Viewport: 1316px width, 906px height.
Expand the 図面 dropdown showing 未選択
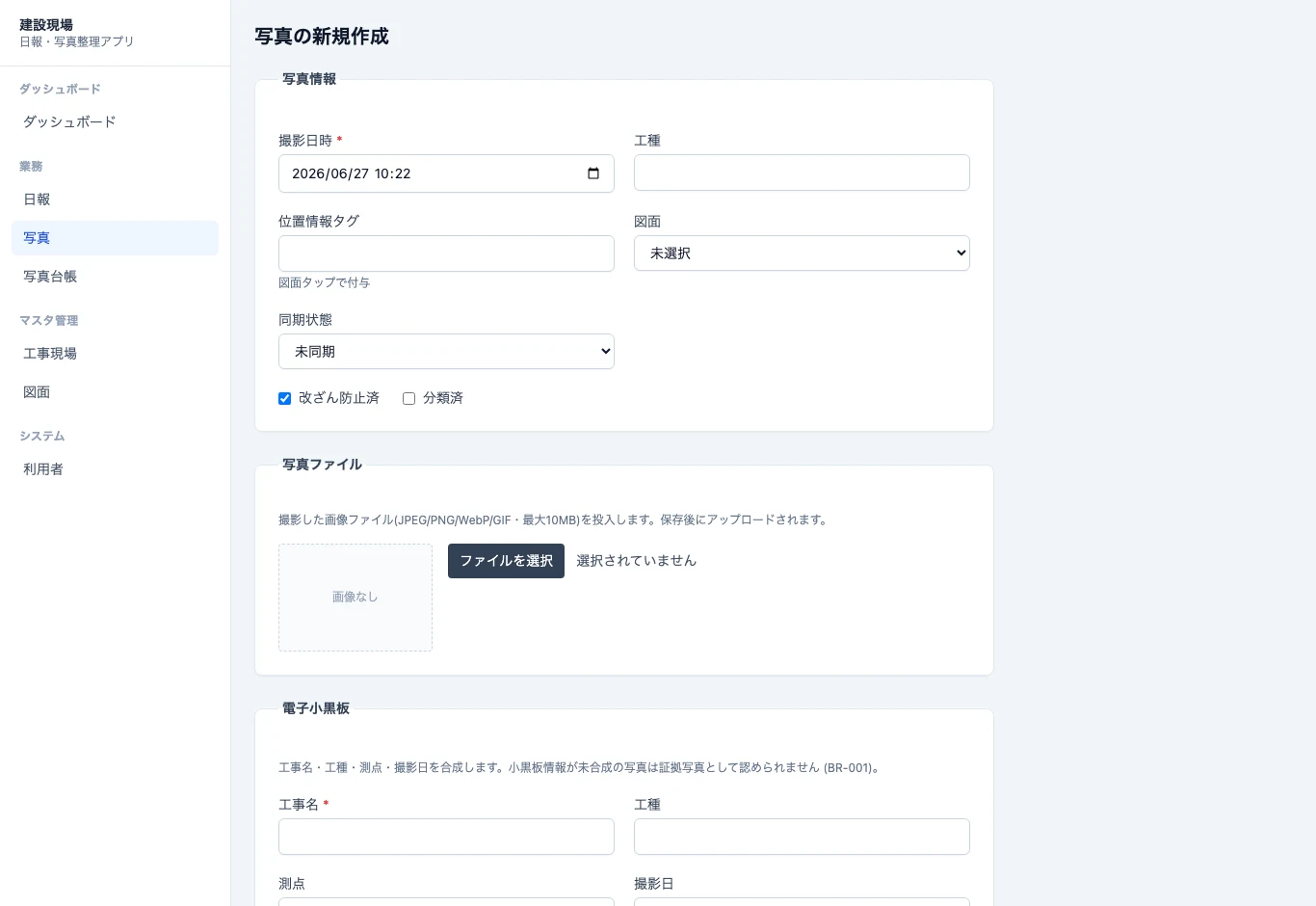[x=802, y=253]
